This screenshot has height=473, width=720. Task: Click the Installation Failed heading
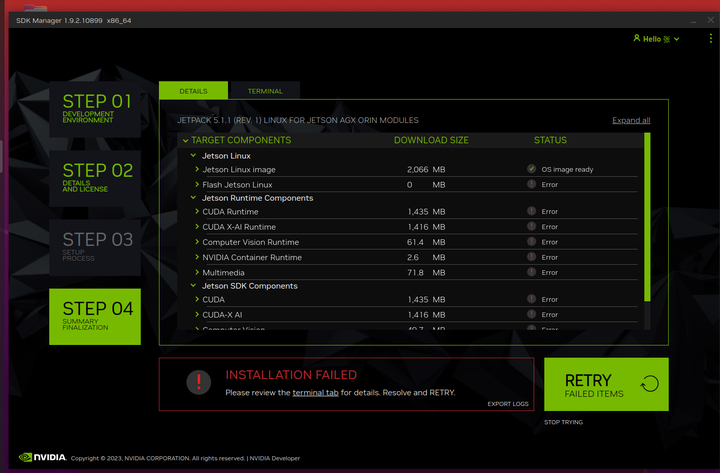pyautogui.click(x=291, y=375)
